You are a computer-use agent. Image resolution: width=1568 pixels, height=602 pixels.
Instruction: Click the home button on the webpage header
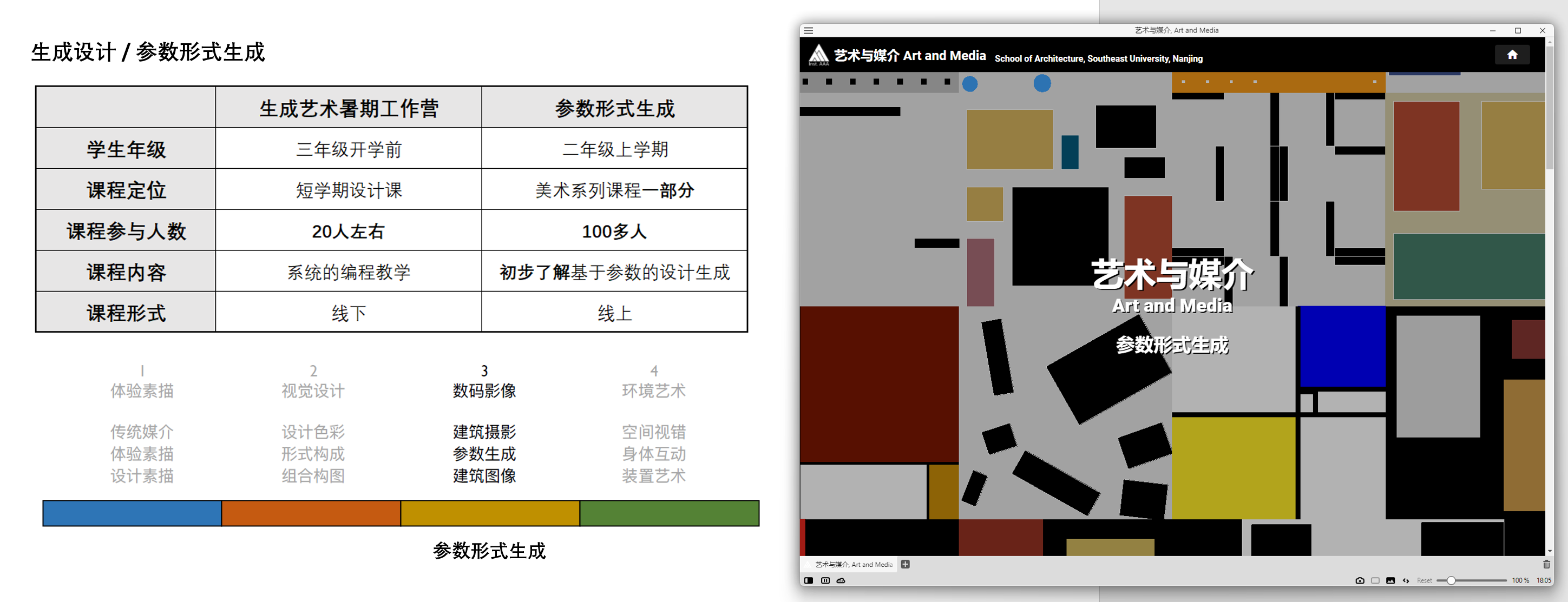(x=1512, y=55)
